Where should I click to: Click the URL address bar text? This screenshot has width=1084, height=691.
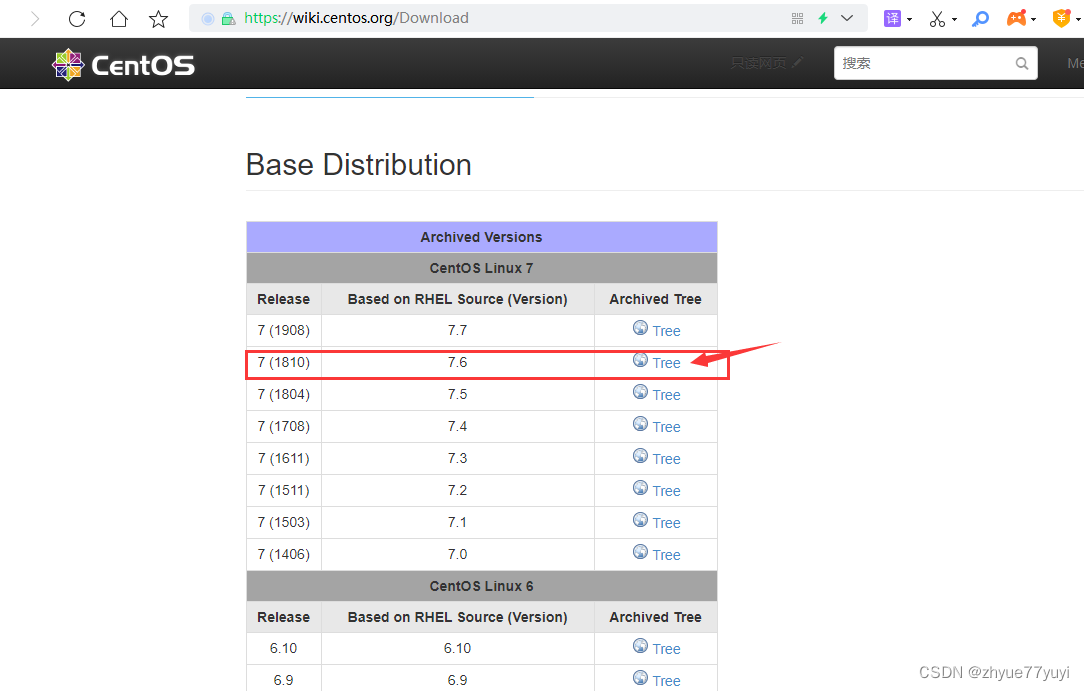356,18
